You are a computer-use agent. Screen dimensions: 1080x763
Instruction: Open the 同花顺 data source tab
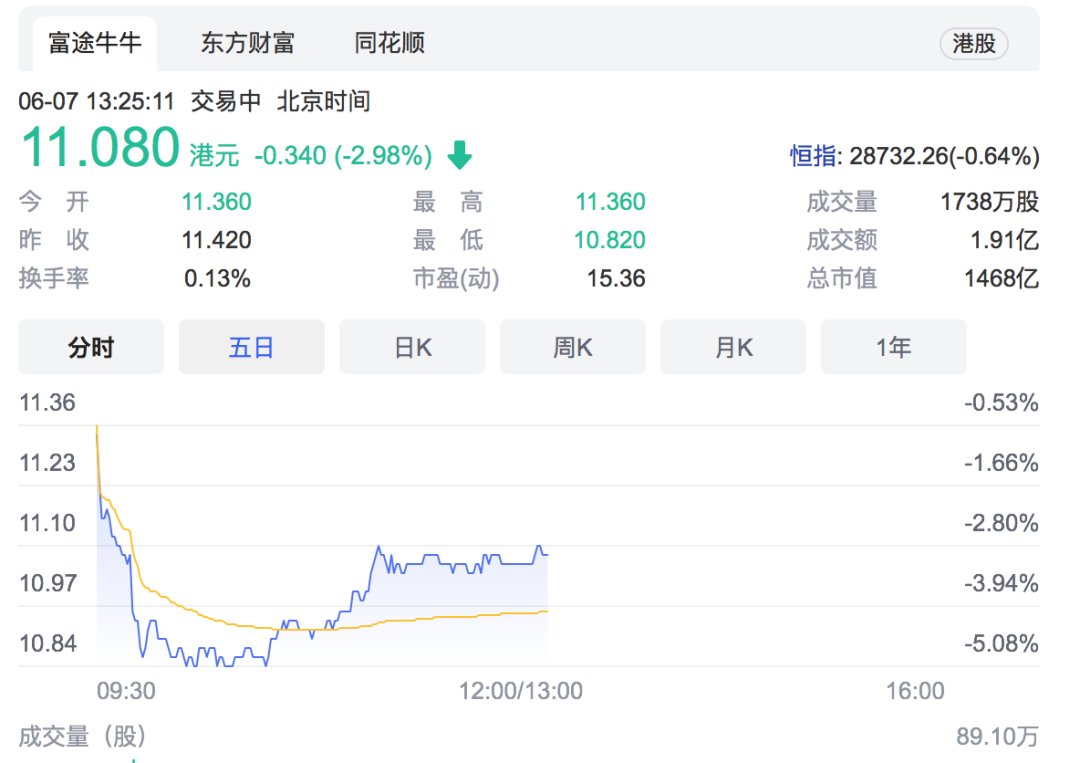[389, 43]
